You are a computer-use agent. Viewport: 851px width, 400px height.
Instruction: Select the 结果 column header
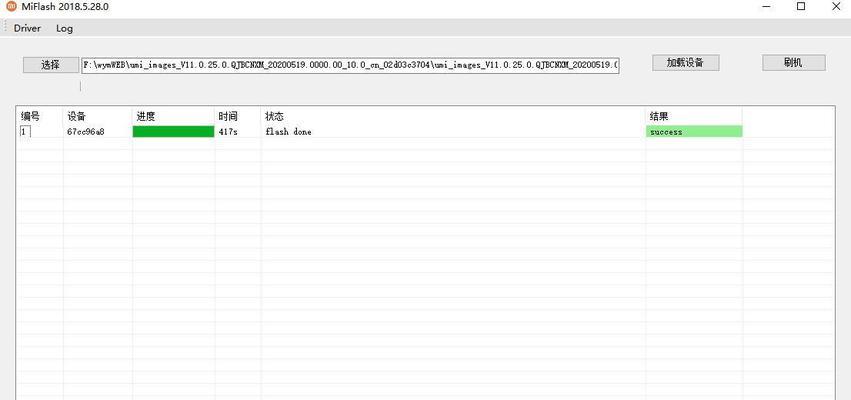coord(694,116)
